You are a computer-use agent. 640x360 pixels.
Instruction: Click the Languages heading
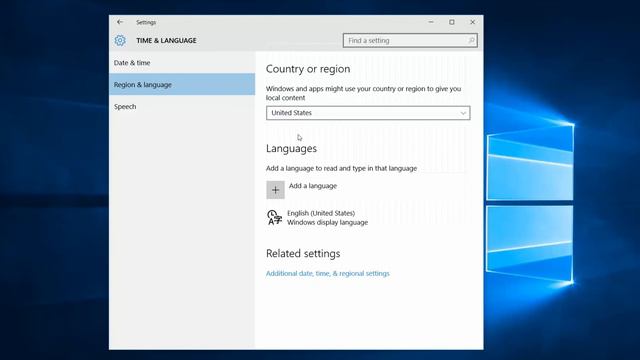(291, 149)
